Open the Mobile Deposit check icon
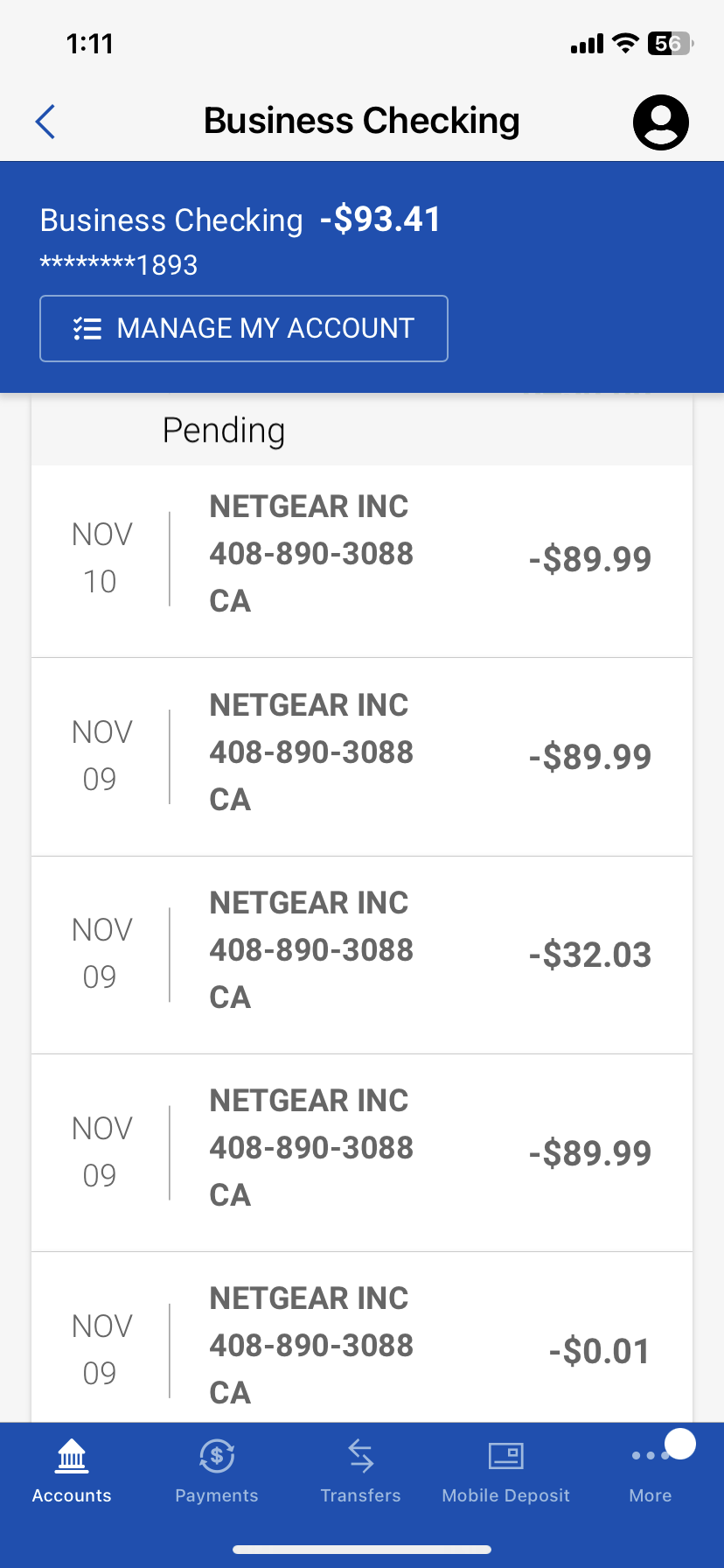The image size is (724, 1568). click(x=505, y=1456)
